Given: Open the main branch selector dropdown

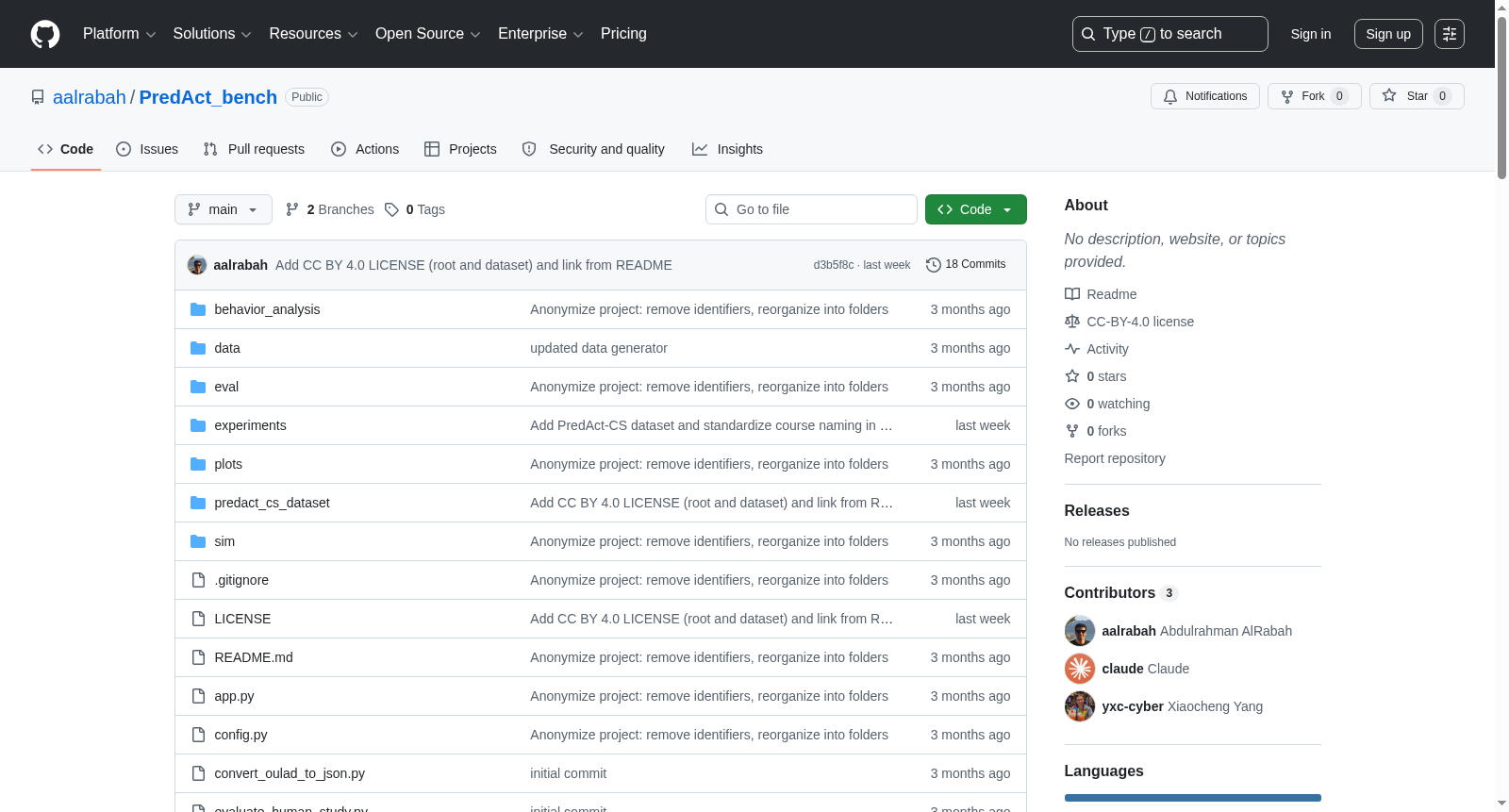Looking at the screenshot, I should point(224,209).
